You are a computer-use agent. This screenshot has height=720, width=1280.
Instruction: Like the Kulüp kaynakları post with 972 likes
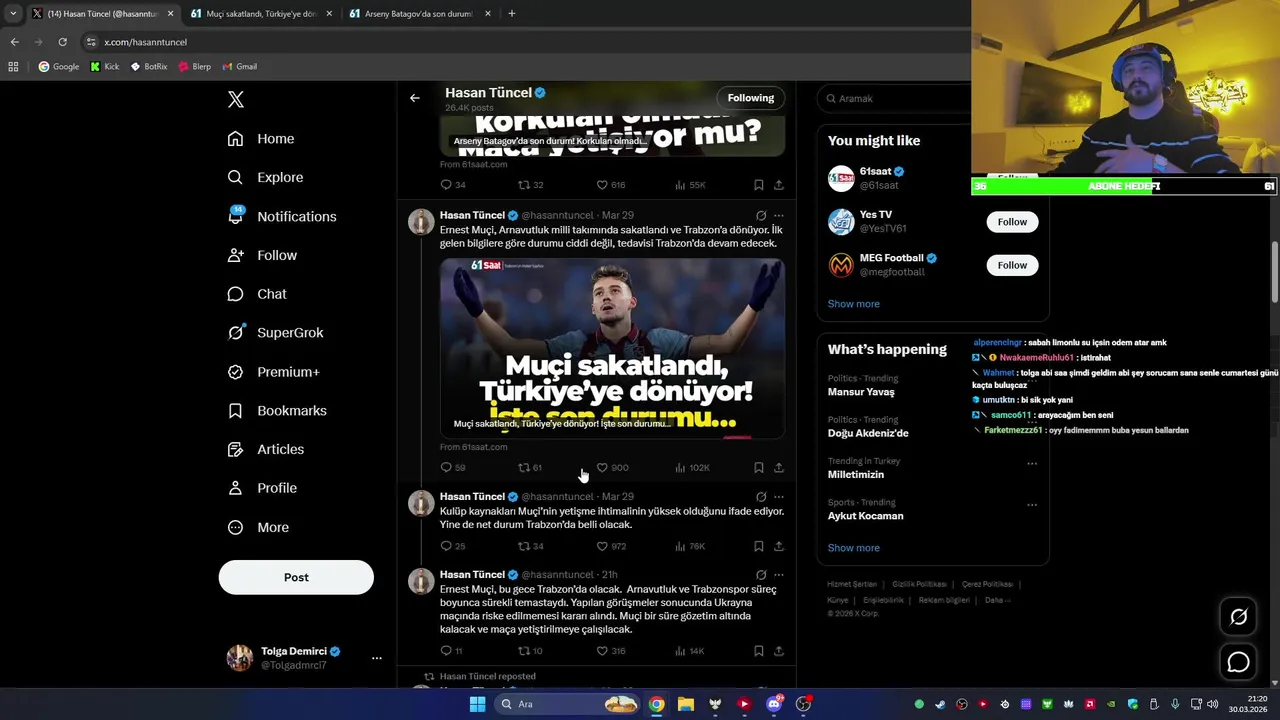[x=611, y=546]
